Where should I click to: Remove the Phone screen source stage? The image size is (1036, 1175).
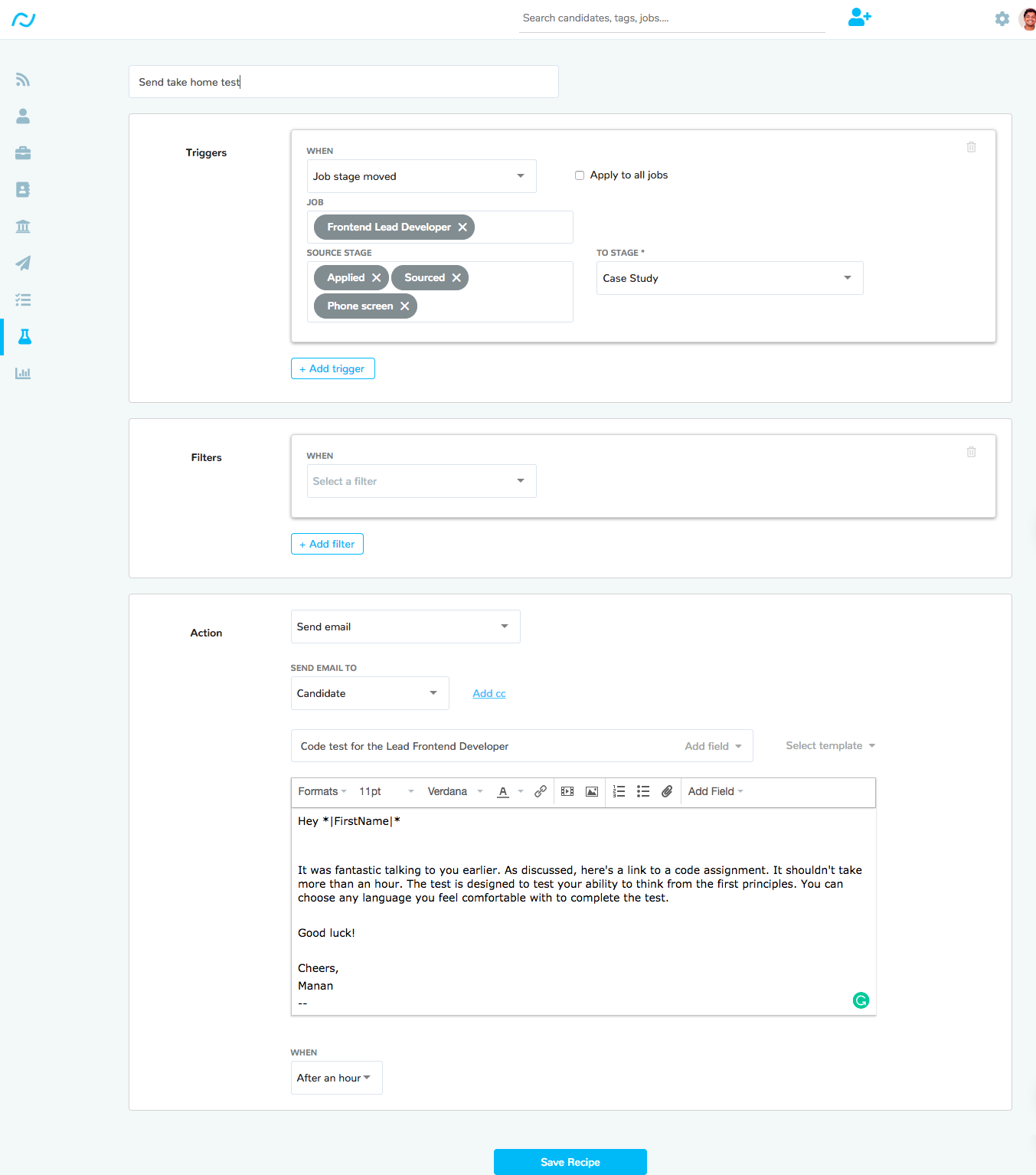404,306
